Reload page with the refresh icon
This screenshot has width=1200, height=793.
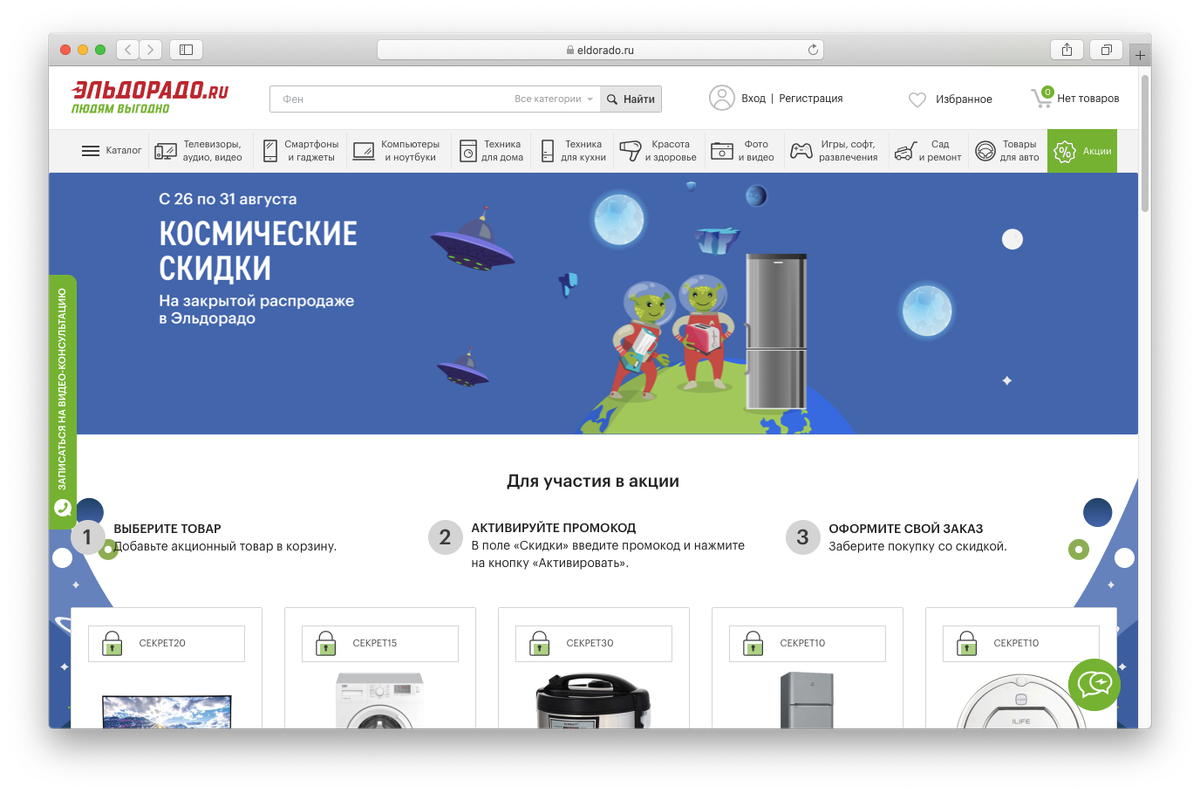pyautogui.click(x=813, y=49)
